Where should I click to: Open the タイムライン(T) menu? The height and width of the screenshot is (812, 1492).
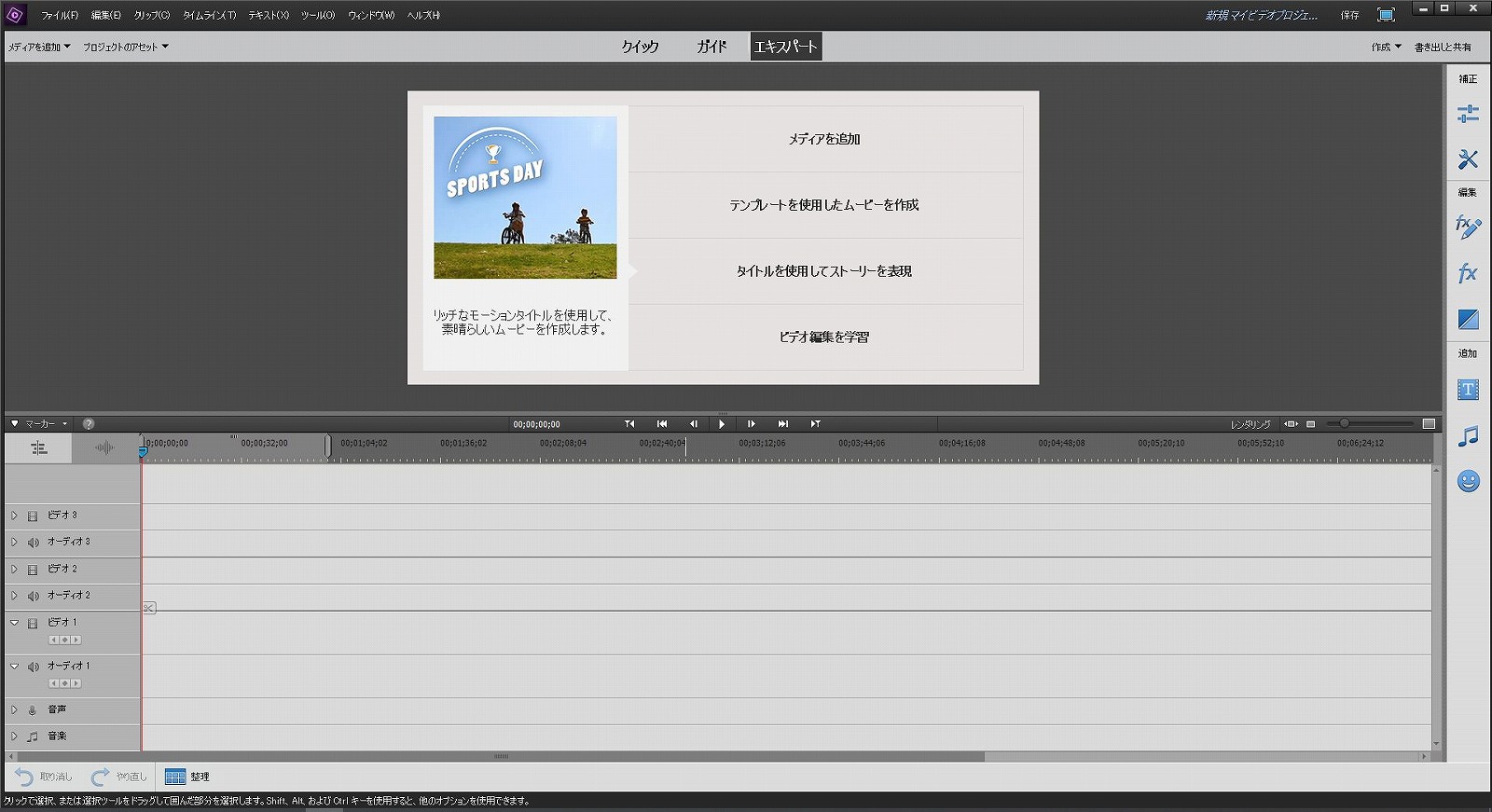(x=209, y=16)
